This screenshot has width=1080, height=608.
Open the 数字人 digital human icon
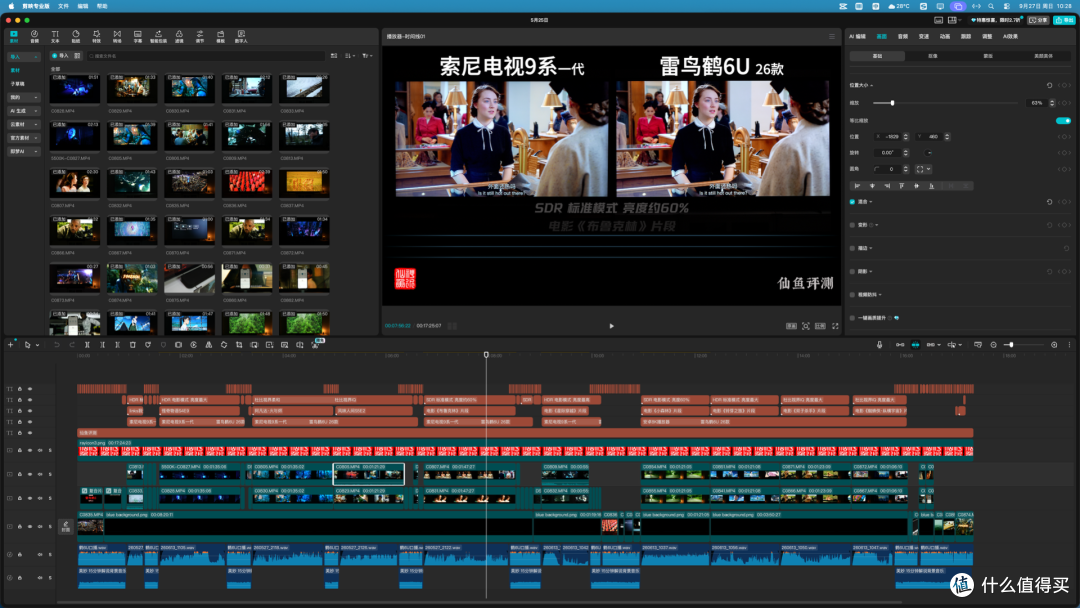click(241, 36)
